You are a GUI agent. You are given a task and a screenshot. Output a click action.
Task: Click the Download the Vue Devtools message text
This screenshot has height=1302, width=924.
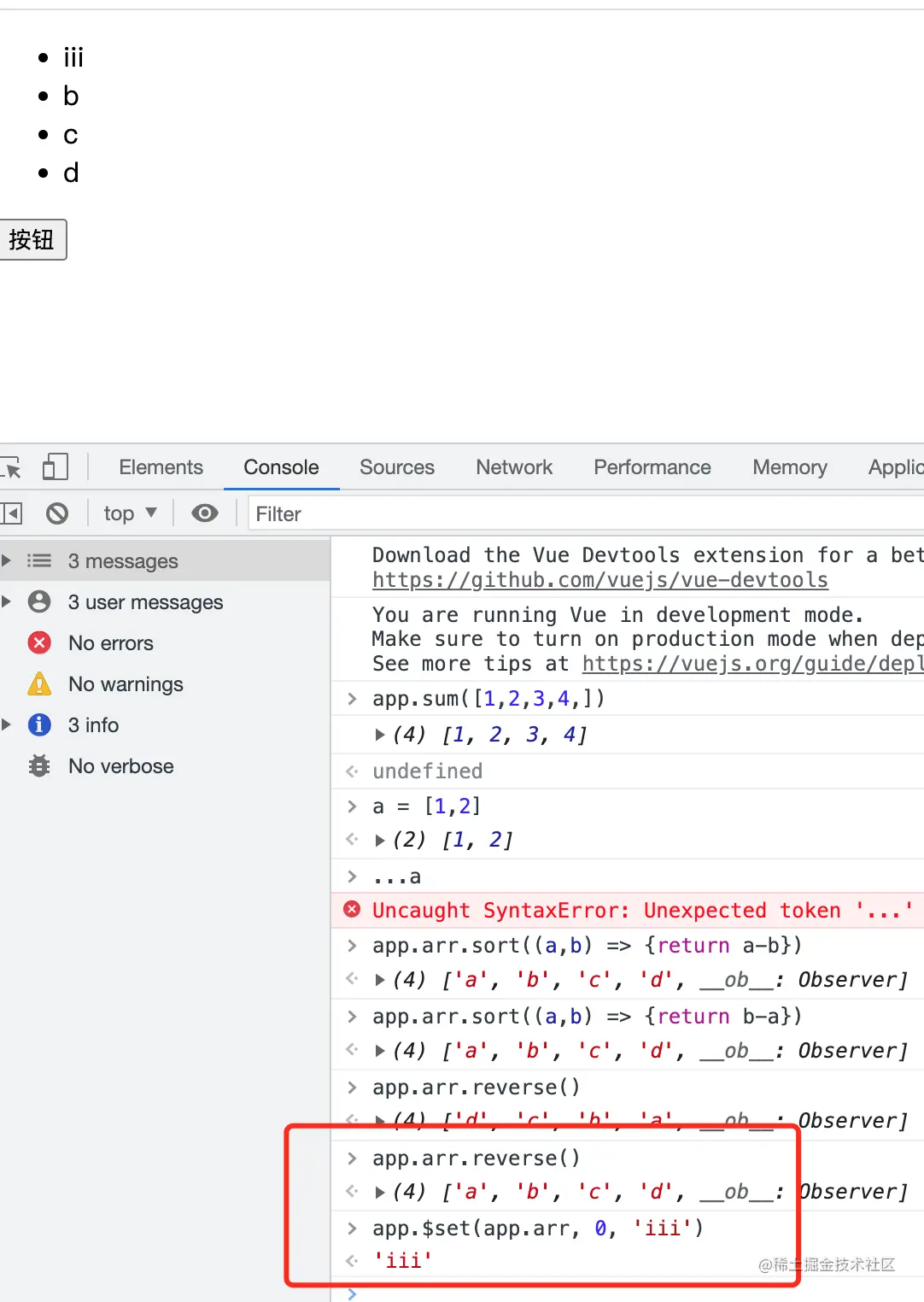point(648,554)
